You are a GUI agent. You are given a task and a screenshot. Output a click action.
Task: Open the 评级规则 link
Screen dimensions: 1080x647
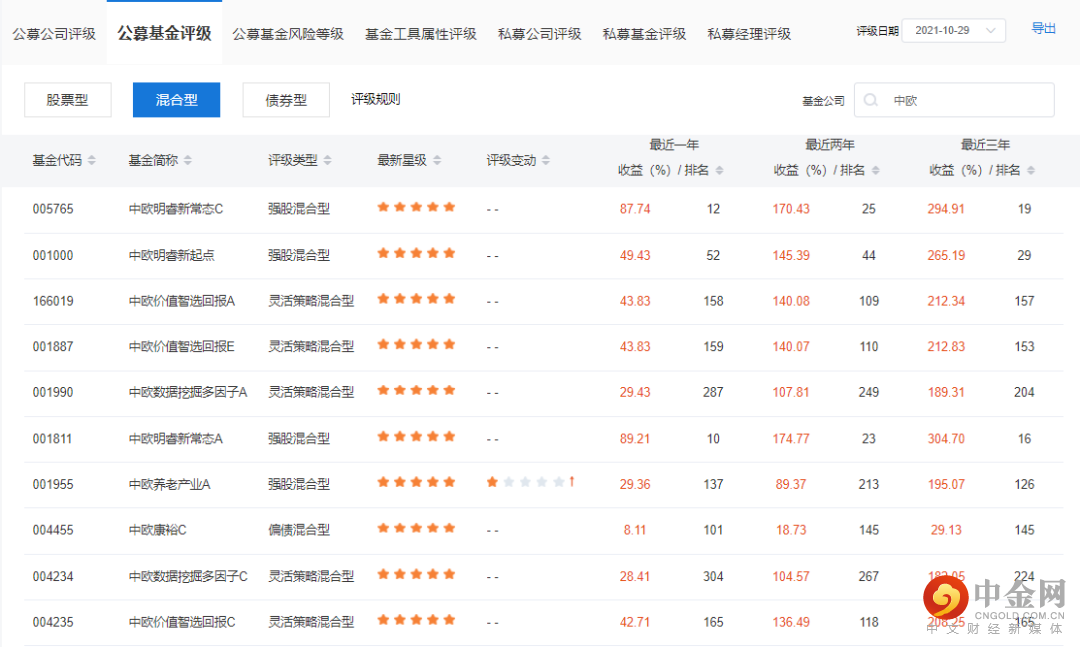click(x=375, y=99)
